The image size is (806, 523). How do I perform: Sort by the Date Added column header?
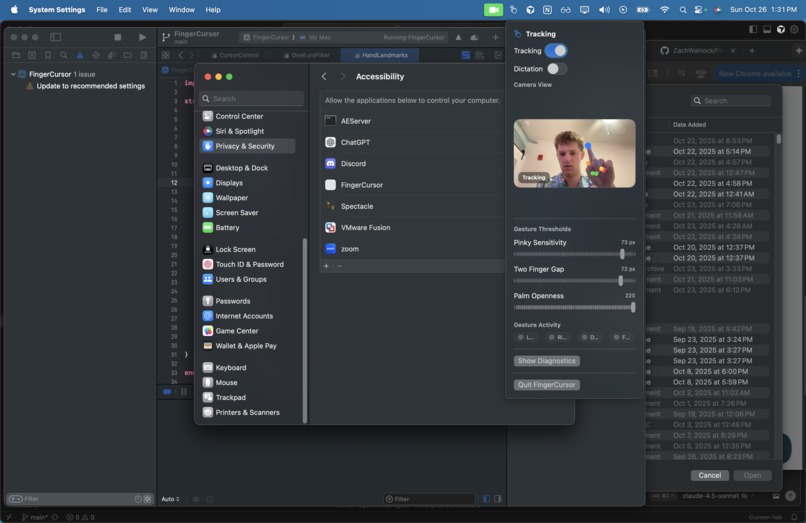point(689,124)
